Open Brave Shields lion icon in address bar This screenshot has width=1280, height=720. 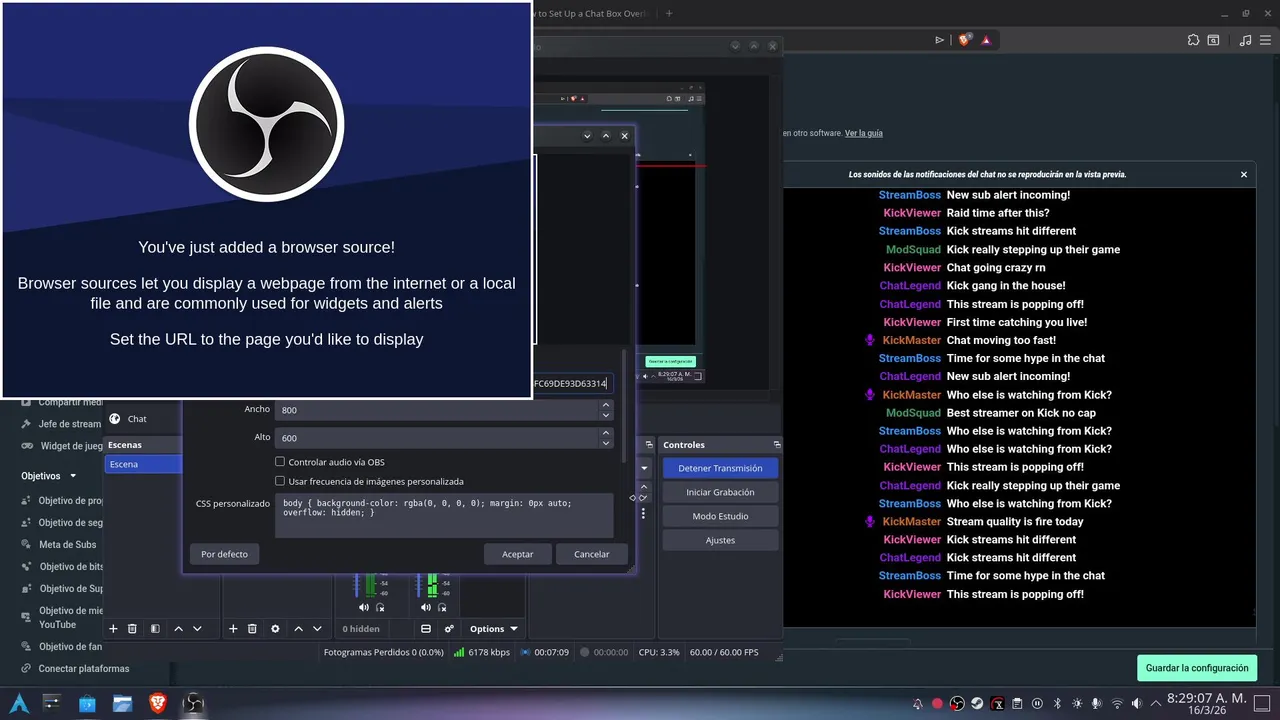(964, 40)
